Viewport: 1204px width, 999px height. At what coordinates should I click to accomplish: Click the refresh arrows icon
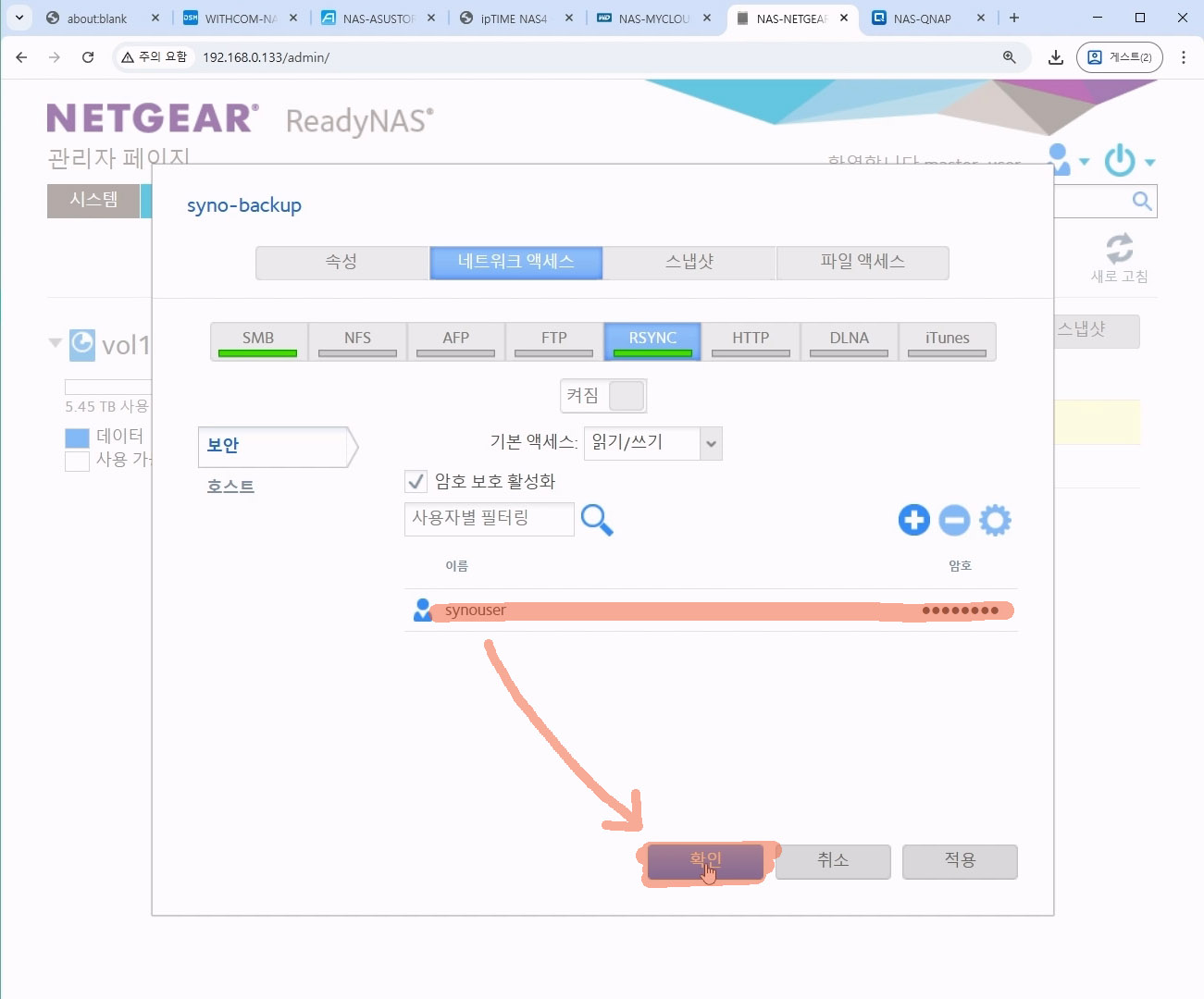pos(1119,249)
